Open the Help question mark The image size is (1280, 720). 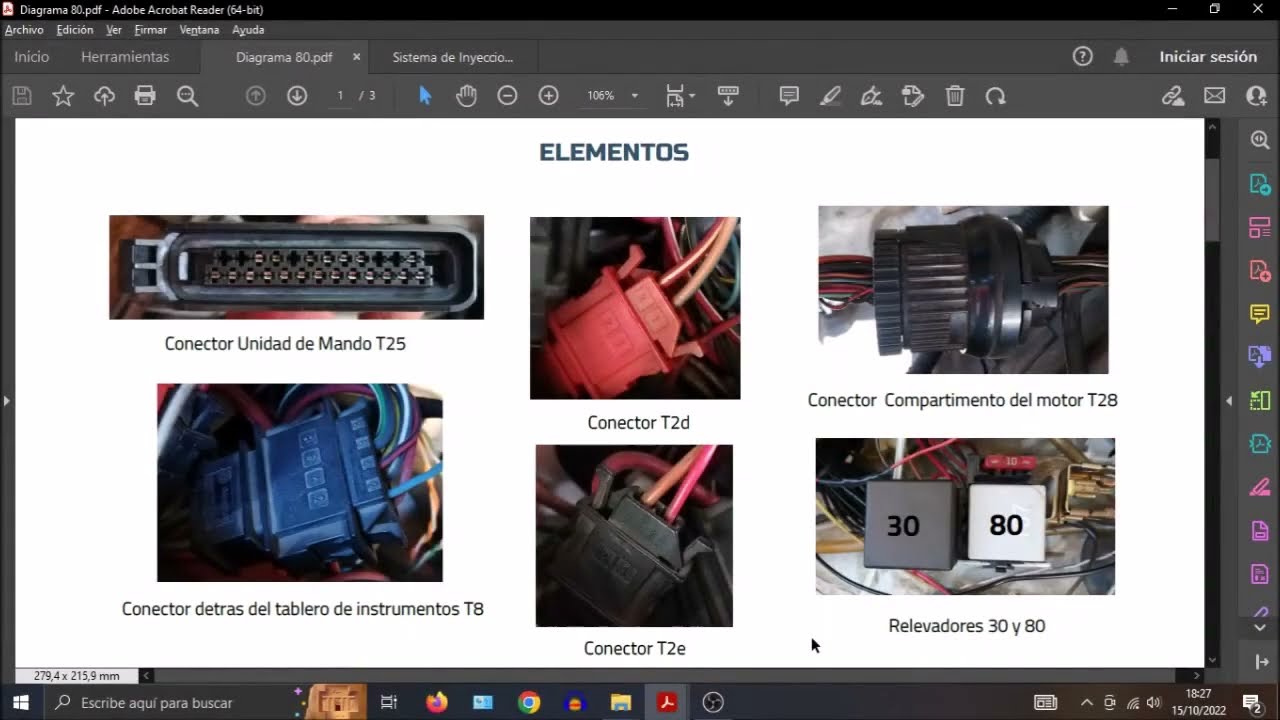click(1082, 57)
